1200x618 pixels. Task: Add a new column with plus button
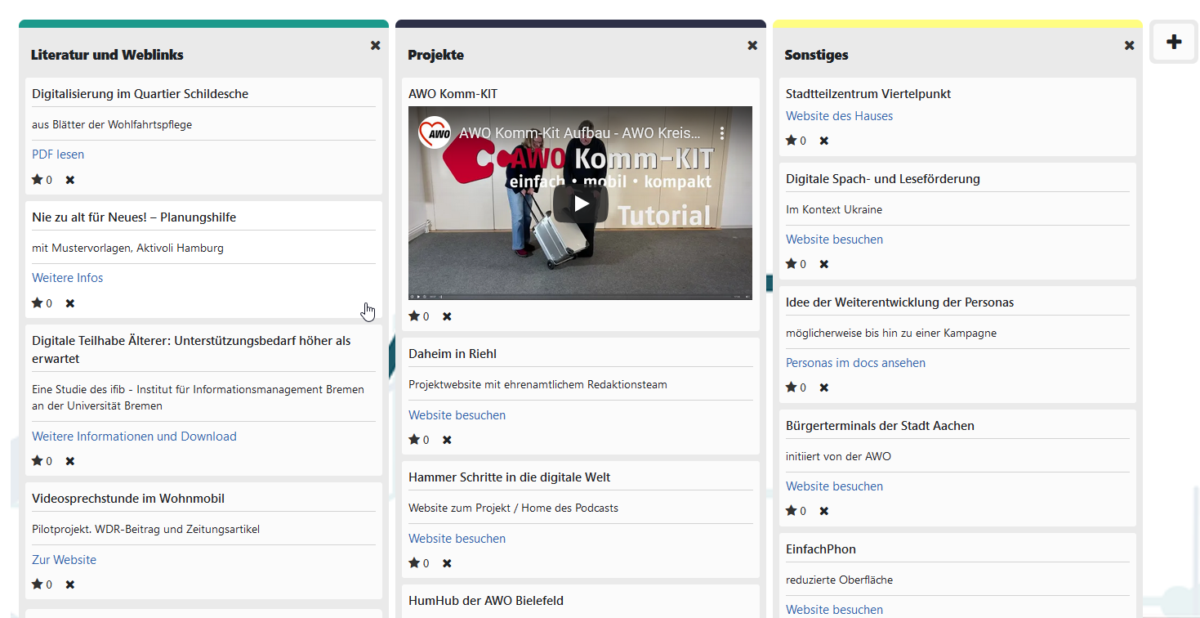pyautogui.click(x=1174, y=43)
